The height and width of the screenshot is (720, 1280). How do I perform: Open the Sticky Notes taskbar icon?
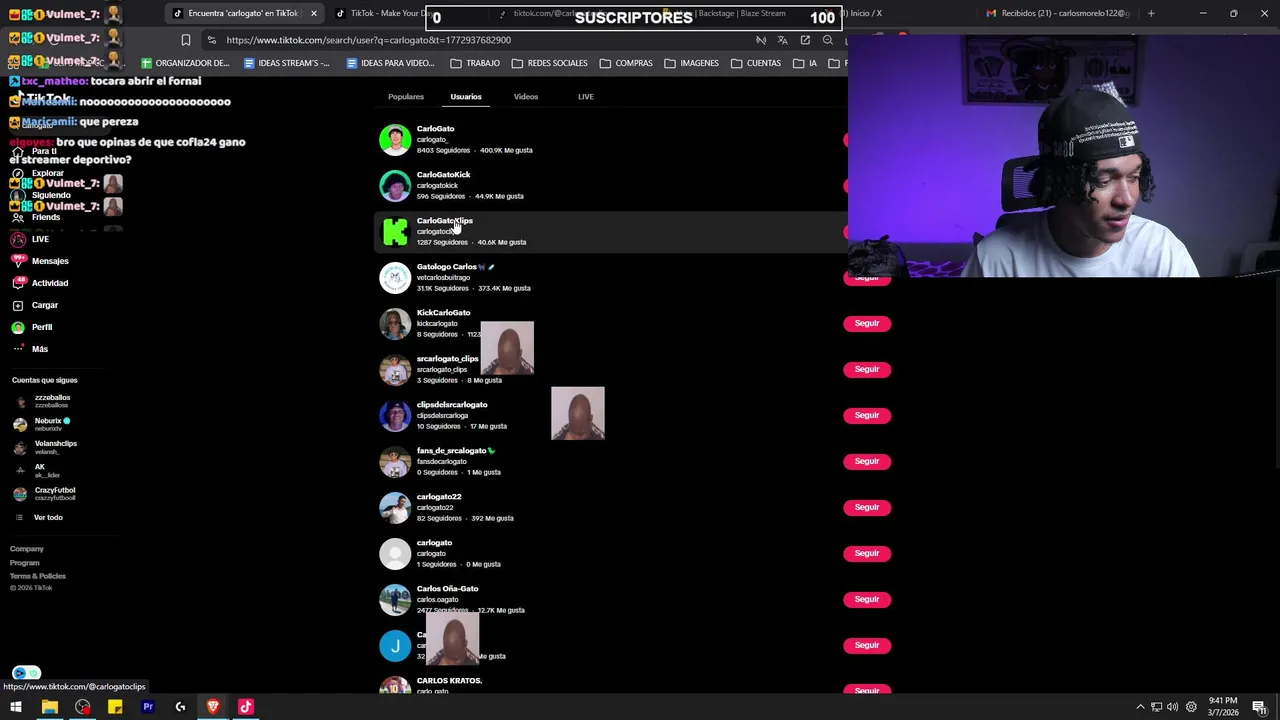(x=115, y=707)
